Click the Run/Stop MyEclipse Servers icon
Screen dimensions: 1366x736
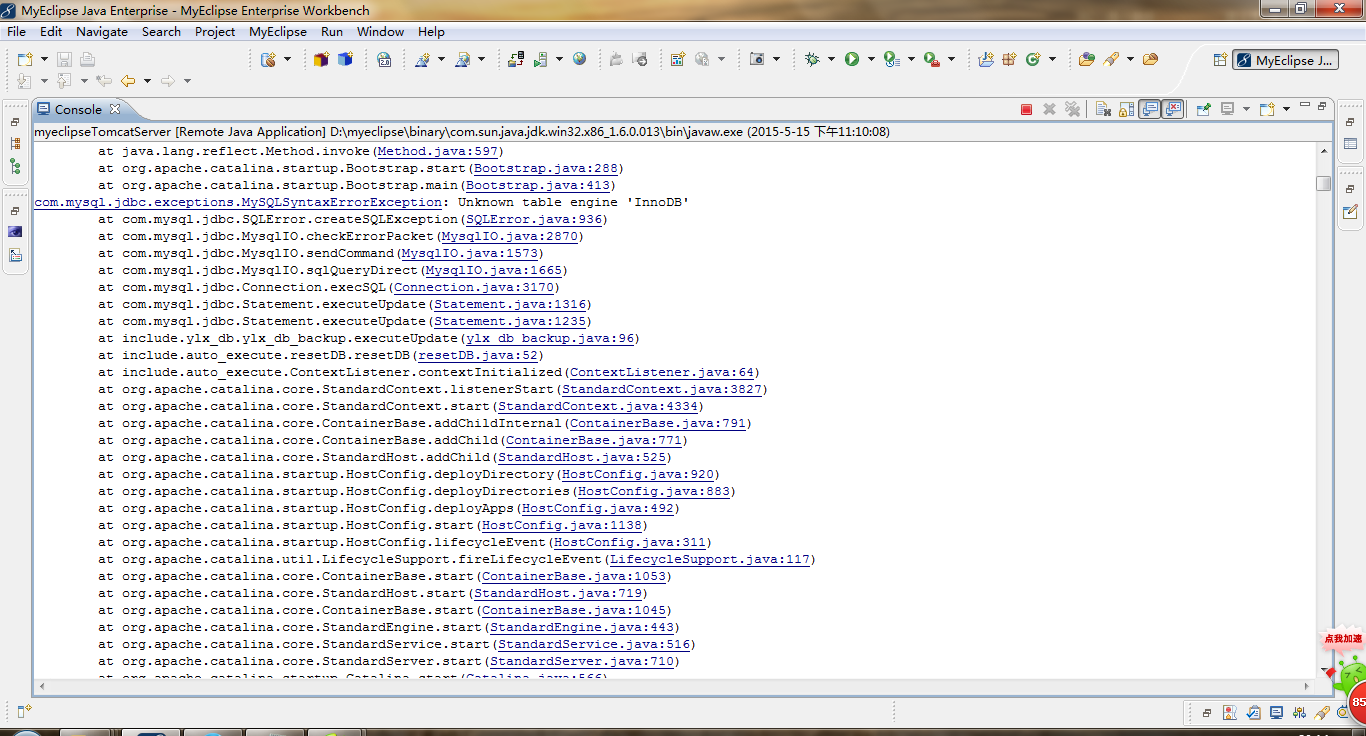(x=540, y=60)
